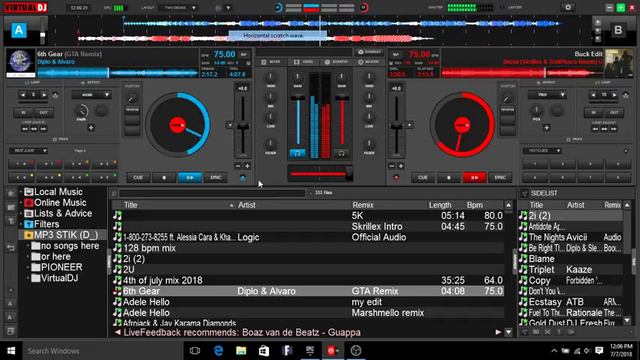The height and width of the screenshot is (360, 640).
Task: Click SYNC on the right deck
Action: 500,178
